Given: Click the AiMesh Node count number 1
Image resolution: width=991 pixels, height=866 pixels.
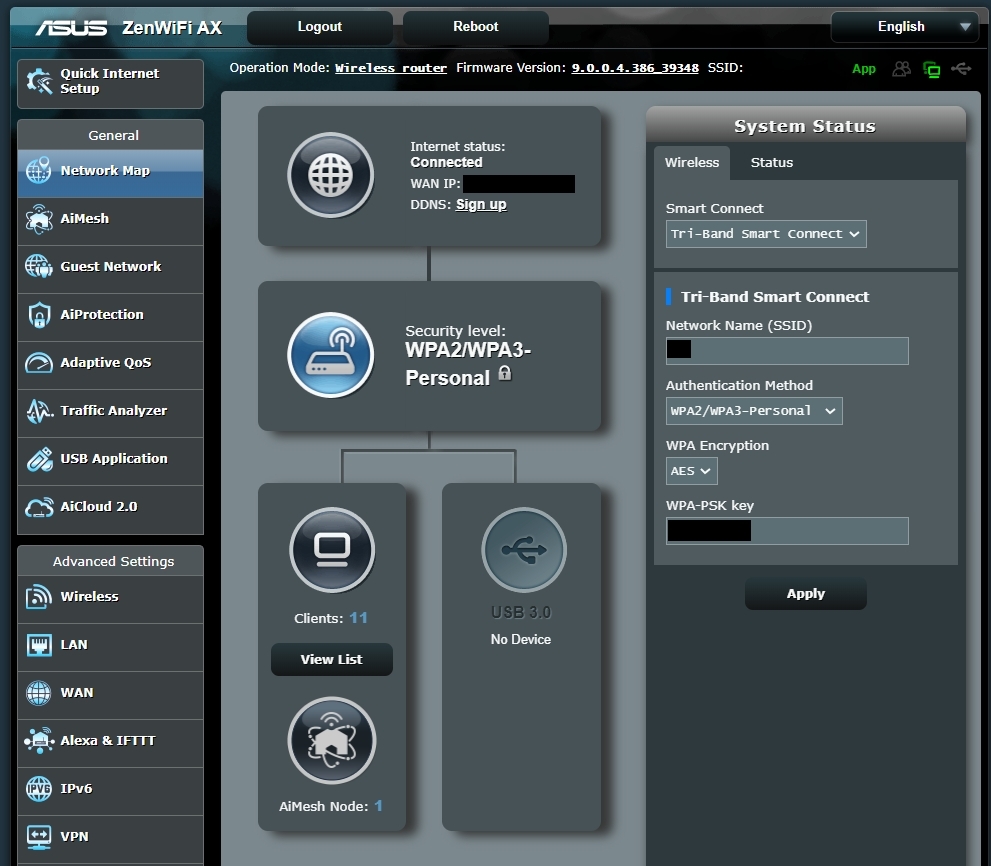Looking at the screenshot, I should click(379, 806).
